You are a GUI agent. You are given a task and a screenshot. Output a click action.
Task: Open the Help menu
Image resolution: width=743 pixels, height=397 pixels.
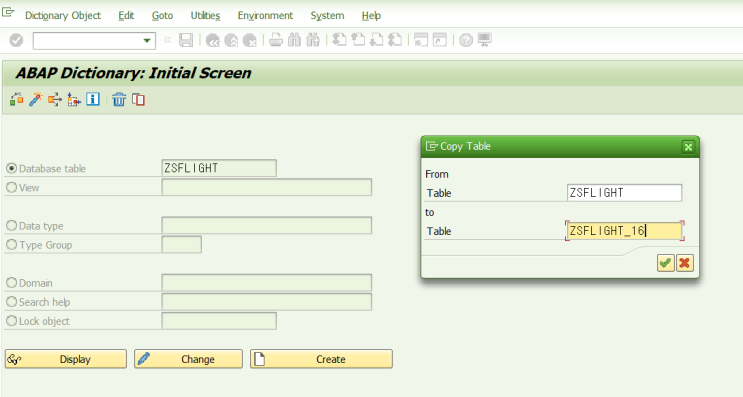[371, 16]
